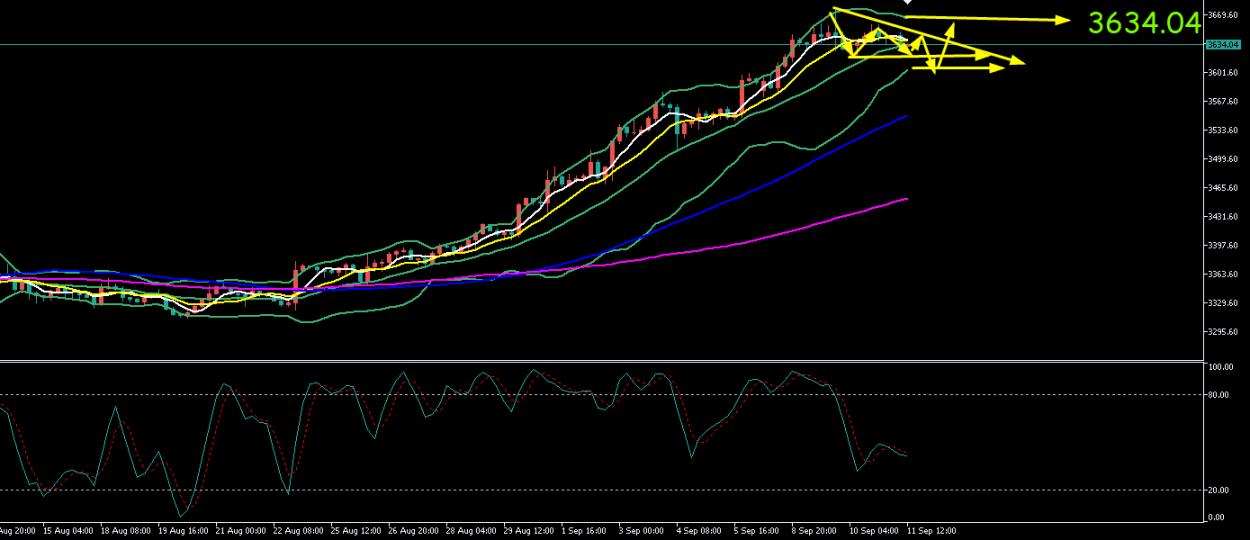1250x540 pixels.
Task: Click the 29 Aug 12:00 time label
Action: pos(530,532)
